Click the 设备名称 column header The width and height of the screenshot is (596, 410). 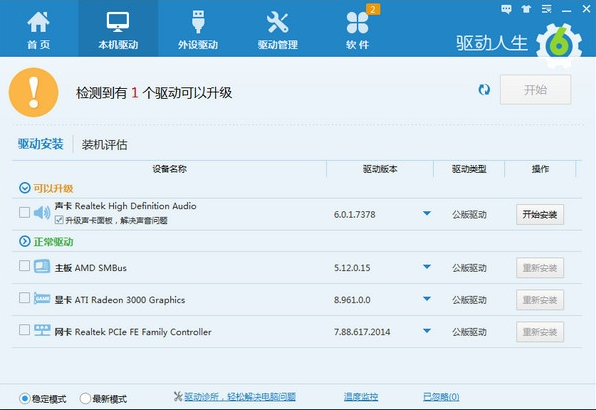point(170,169)
